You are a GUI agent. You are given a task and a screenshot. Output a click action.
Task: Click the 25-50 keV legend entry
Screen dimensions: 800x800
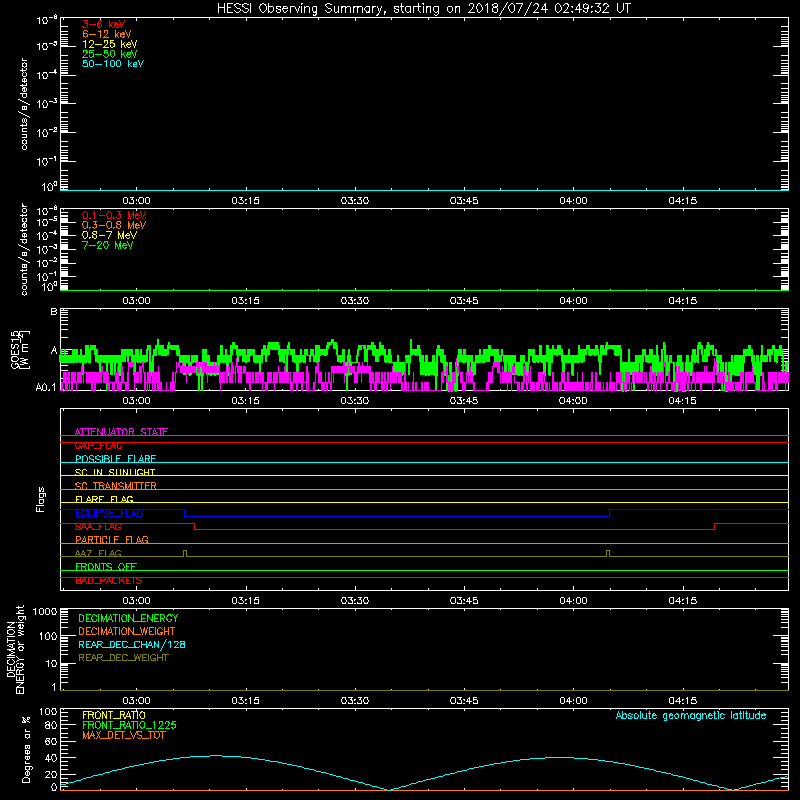coord(110,54)
